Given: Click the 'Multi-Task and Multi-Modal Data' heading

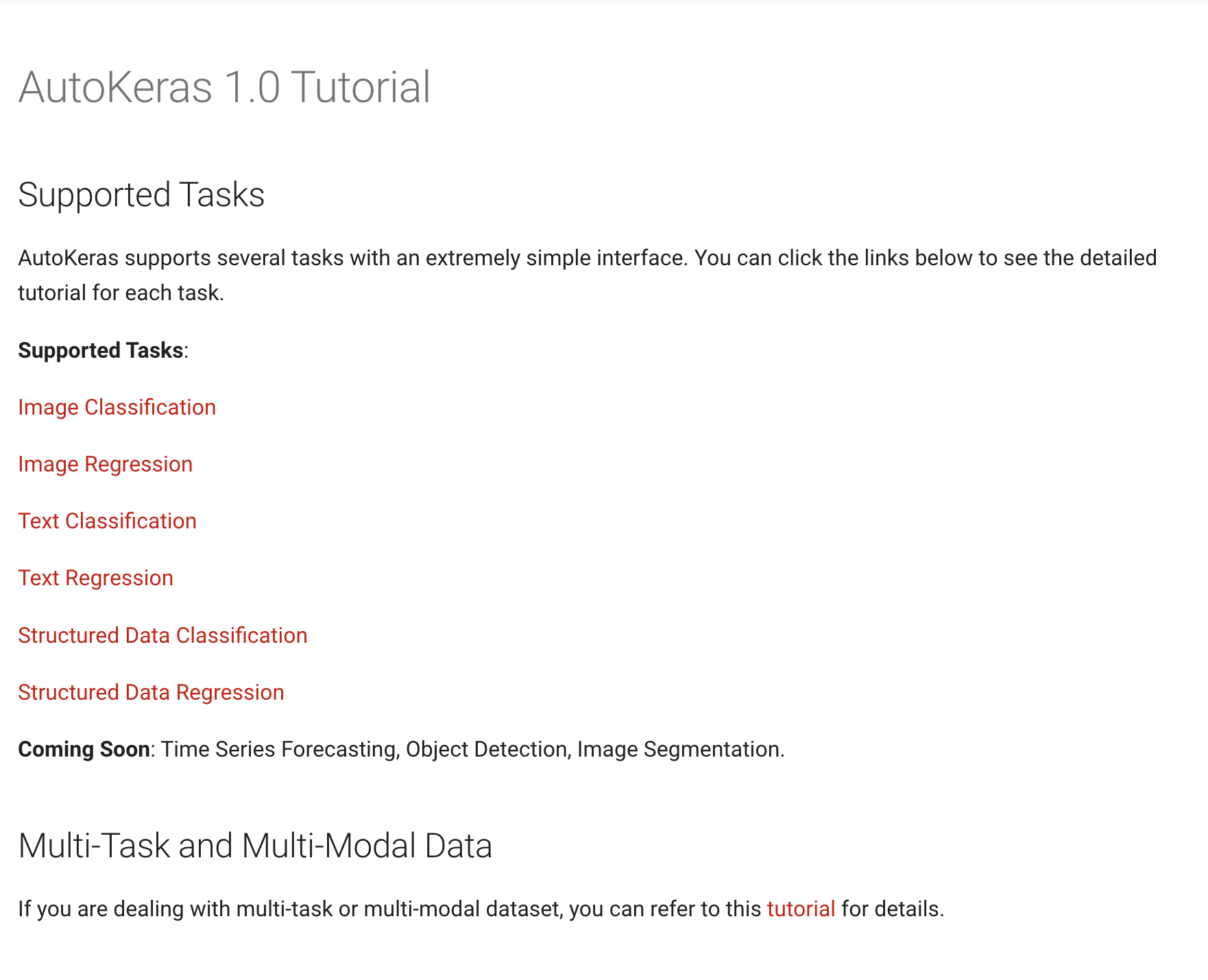Looking at the screenshot, I should tap(256, 846).
